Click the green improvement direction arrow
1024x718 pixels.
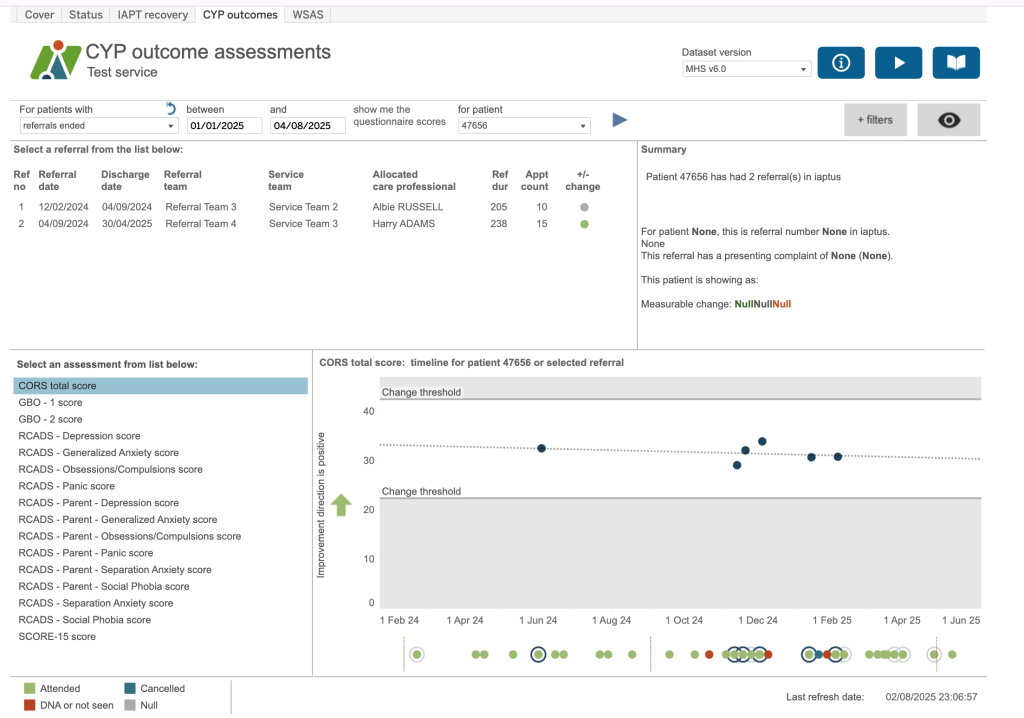pos(341,505)
